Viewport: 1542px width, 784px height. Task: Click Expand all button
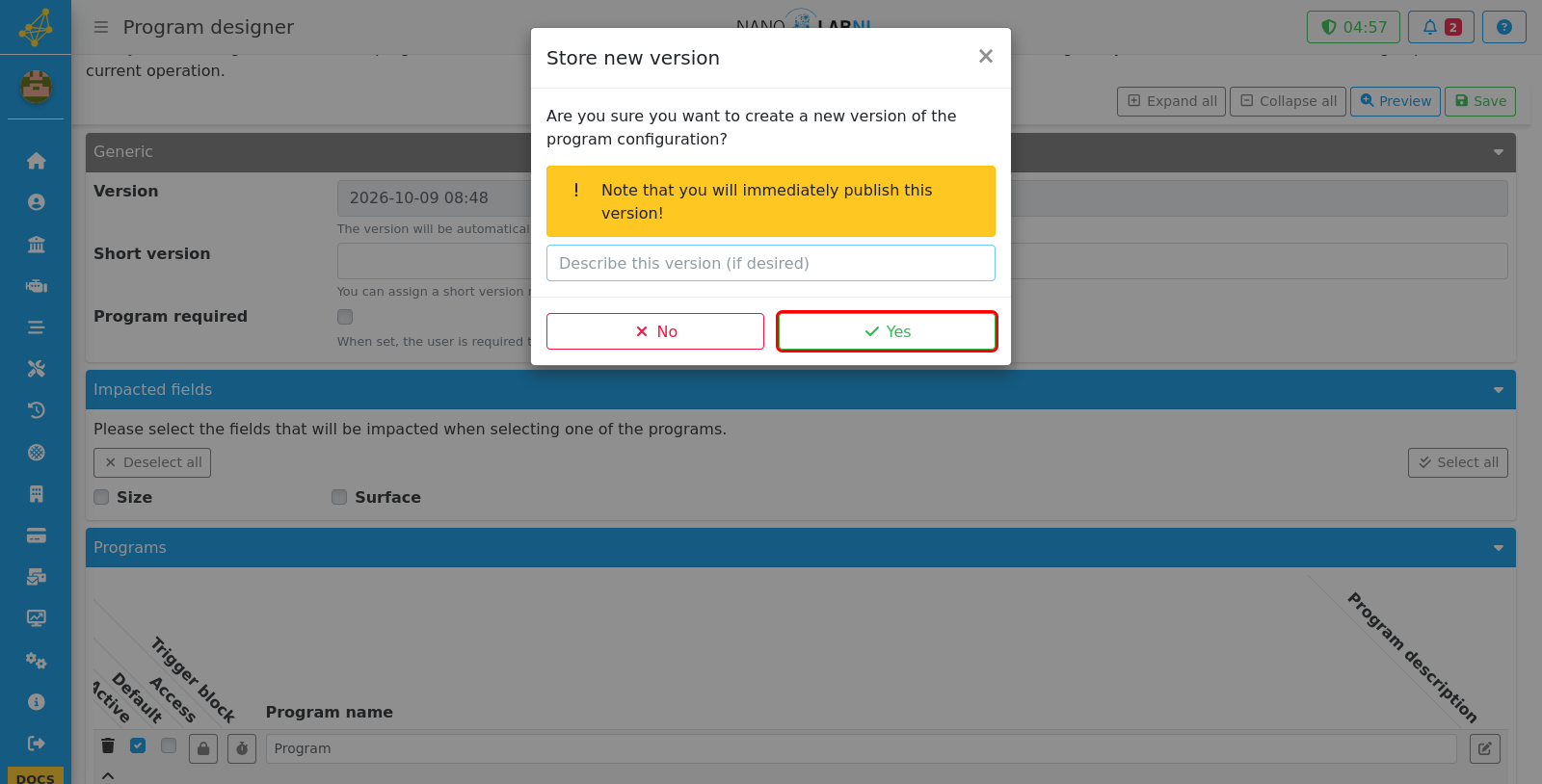(1171, 101)
